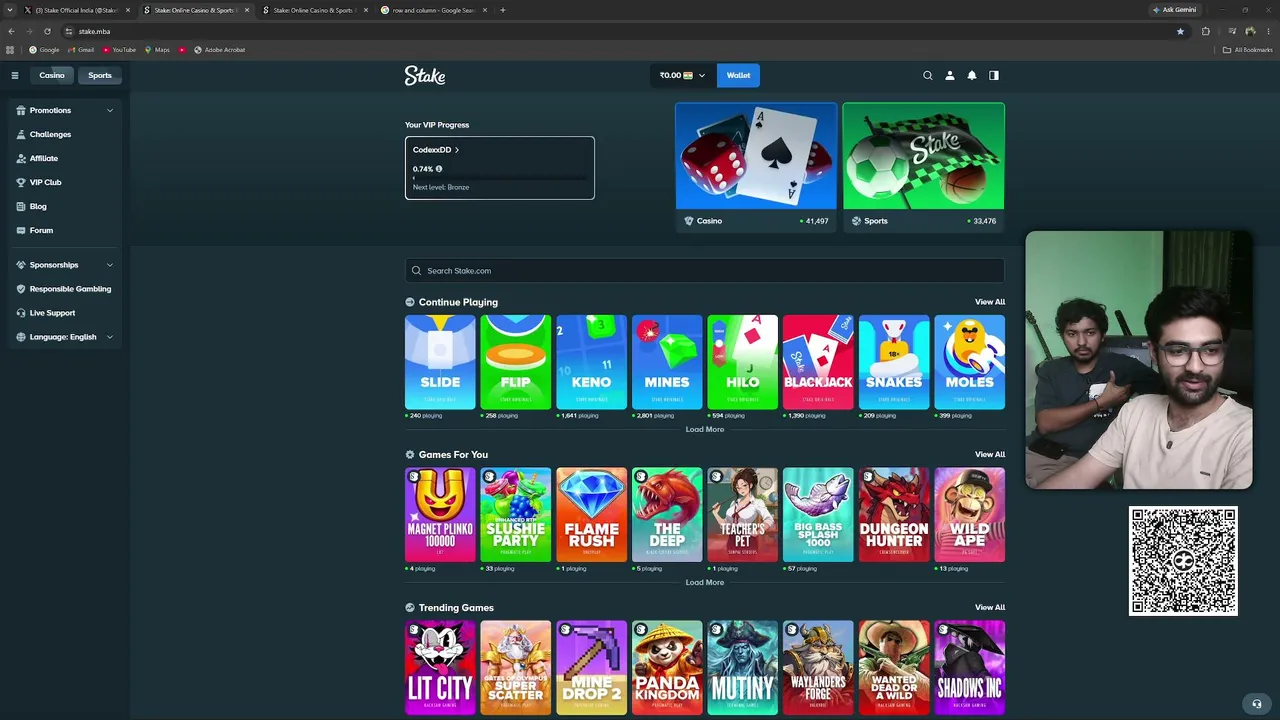Open the Maps bookmark
Screen dimensions: 1280x720
click(x=157, y=50)
